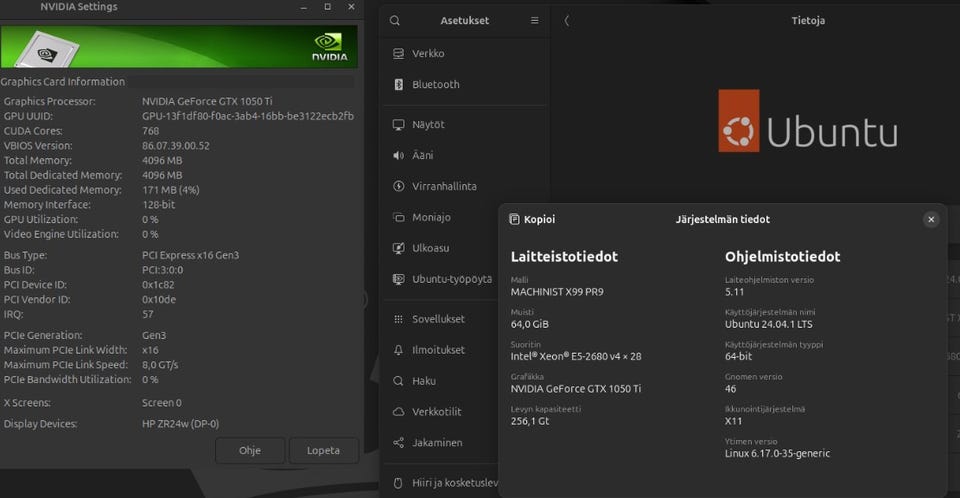Click the Ubuntu-työpöytä desktop icon
The width and height of the screenshot is (960, 498).
tap(399, 279)
